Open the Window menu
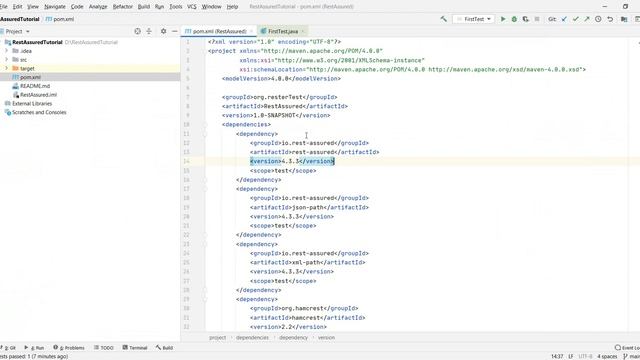 click(211, 7)
